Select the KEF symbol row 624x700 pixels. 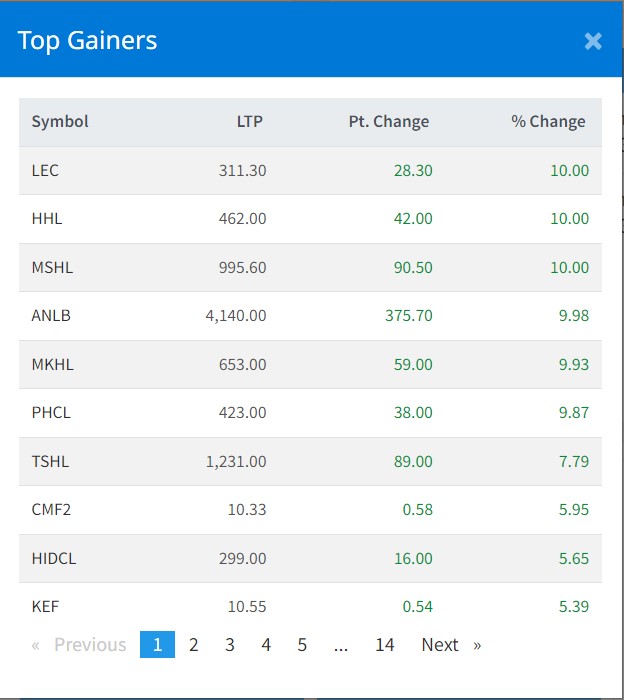(46, 606)
